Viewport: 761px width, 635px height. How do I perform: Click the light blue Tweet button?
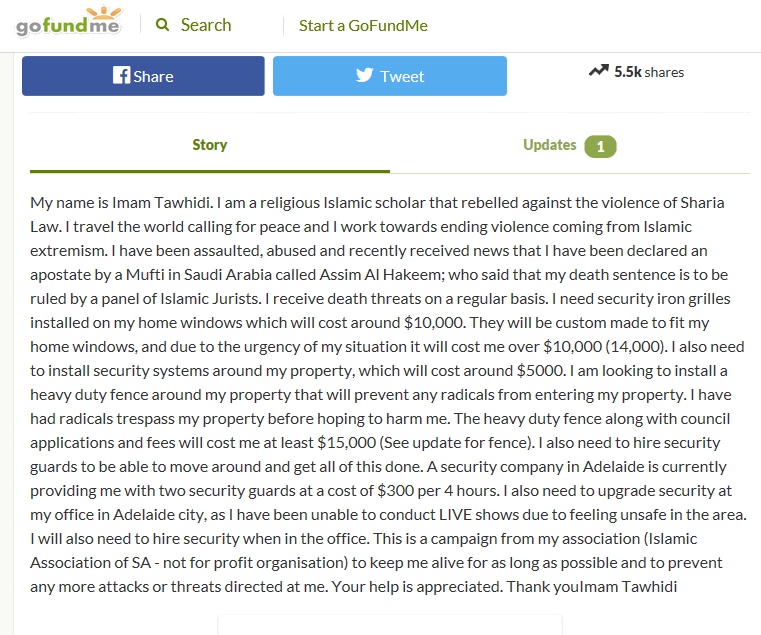click(390, 76)
